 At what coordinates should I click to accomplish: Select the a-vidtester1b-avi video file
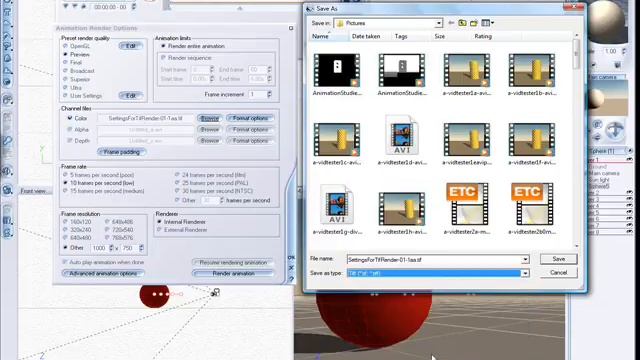coord(531,70)
